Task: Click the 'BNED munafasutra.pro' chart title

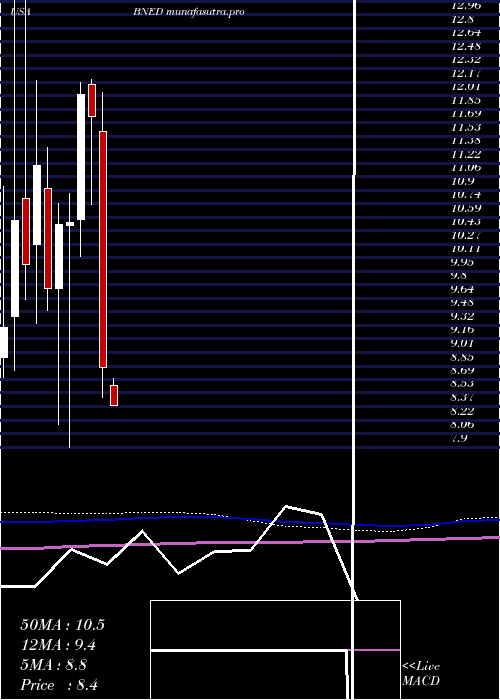Action: tap(189, 12)
